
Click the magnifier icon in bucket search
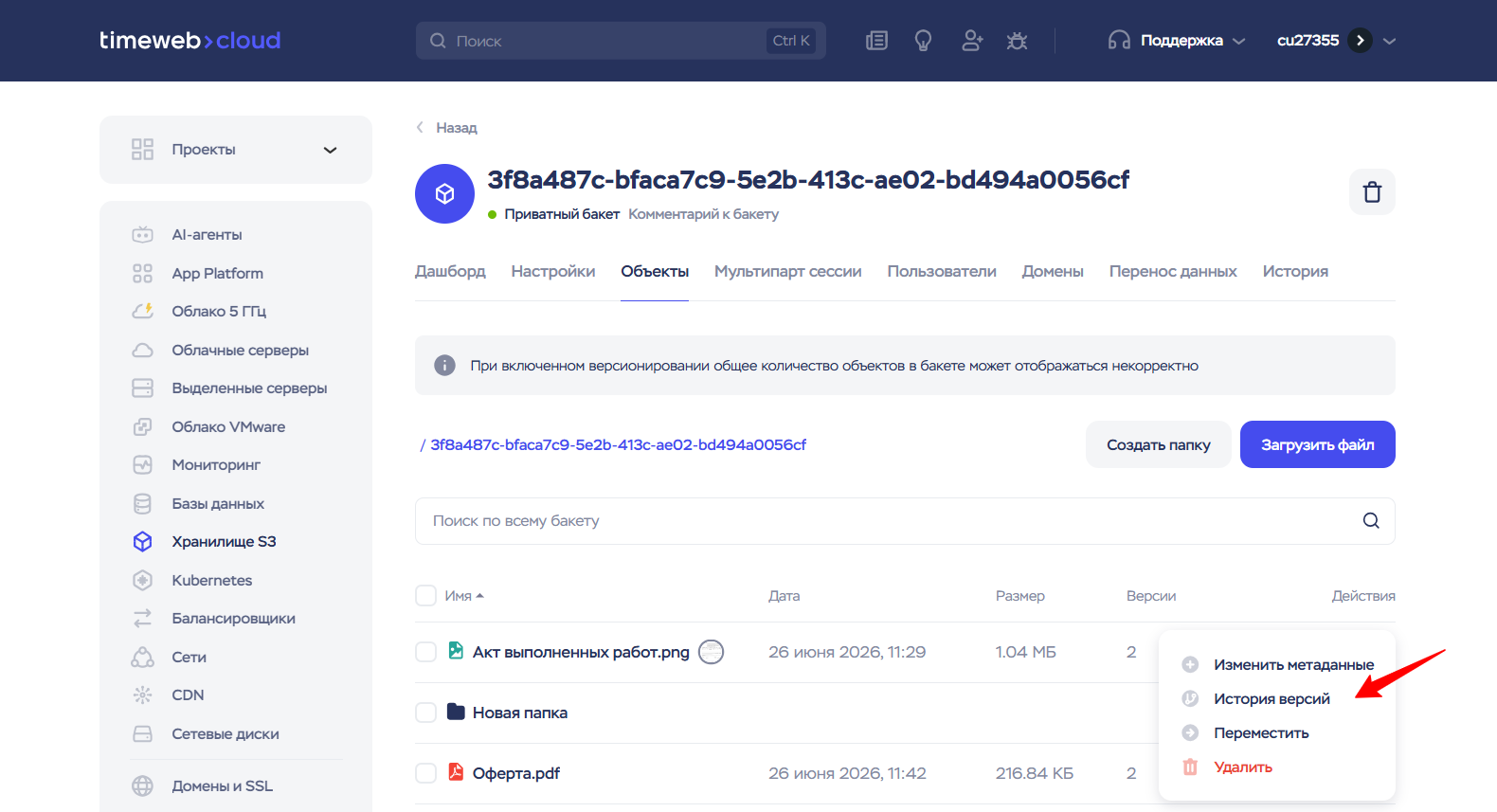point(1371,521)
